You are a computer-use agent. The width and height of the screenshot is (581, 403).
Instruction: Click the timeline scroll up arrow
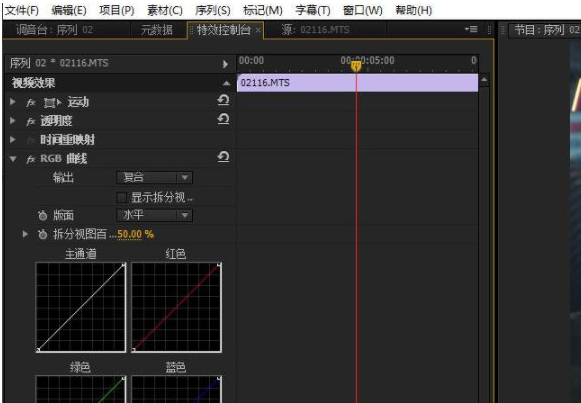pyautogui.click(x=484, y=79)
